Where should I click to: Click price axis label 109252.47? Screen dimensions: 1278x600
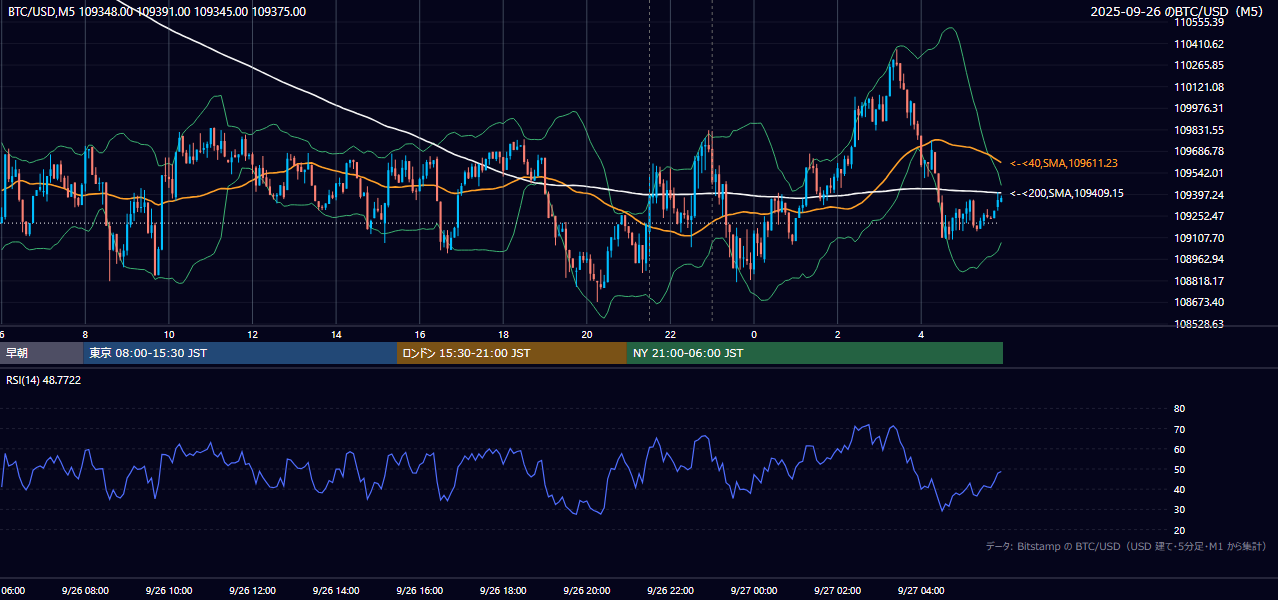click(x=1199, y=216)
